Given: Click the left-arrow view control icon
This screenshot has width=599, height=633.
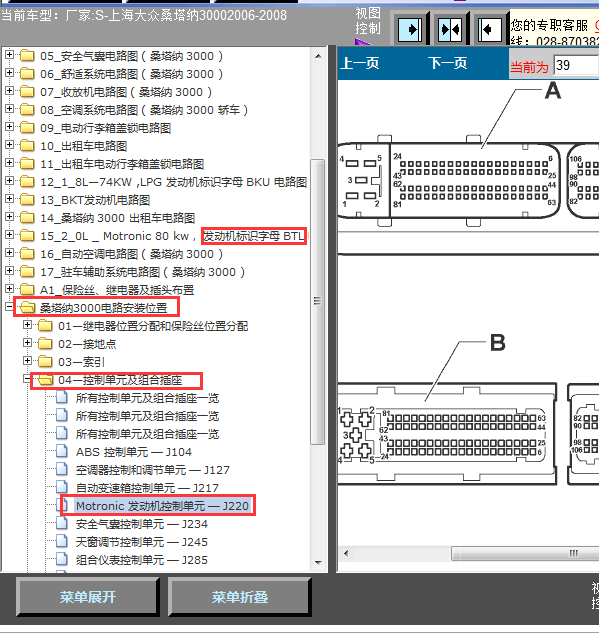Looking at the screenshot, I should click(x=489, y=29).
